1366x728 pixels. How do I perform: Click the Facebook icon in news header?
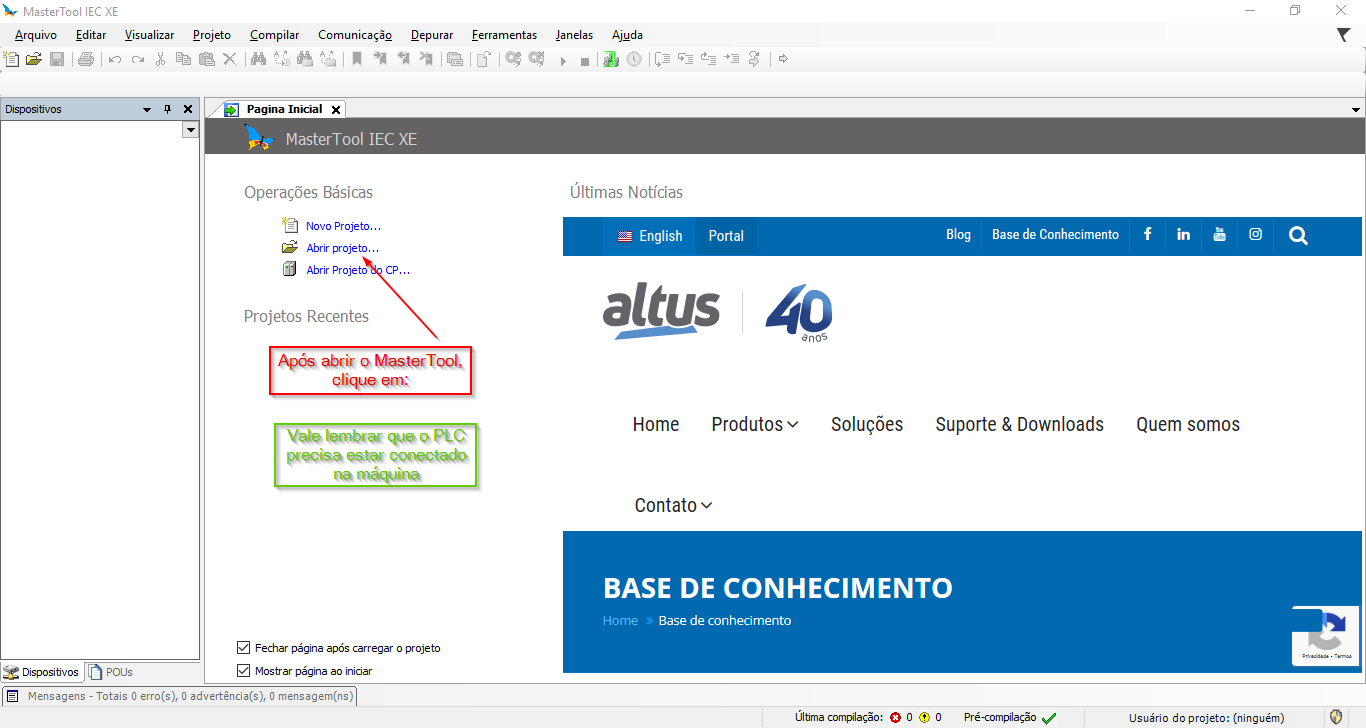[x=1147, y=235]
